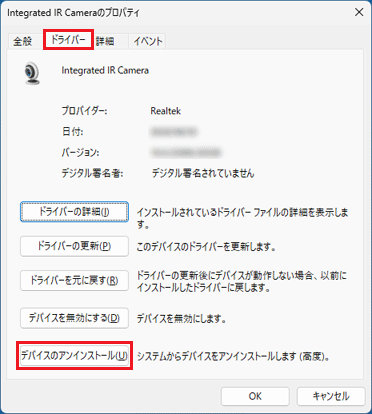
Task: Click the デジタル署名者: label
Action: [92, 173]
